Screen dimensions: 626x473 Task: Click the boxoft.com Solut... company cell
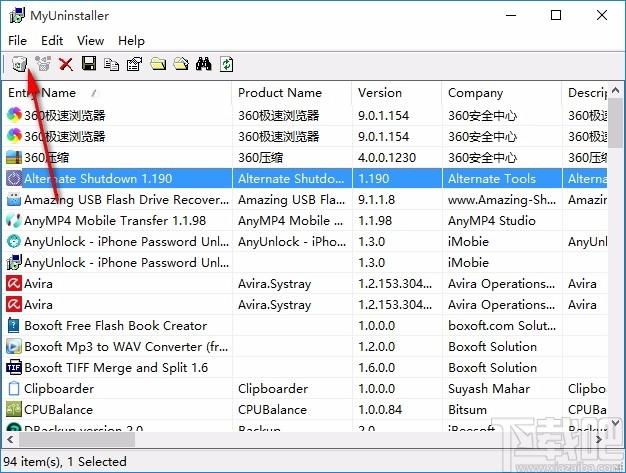pos(502,325)
